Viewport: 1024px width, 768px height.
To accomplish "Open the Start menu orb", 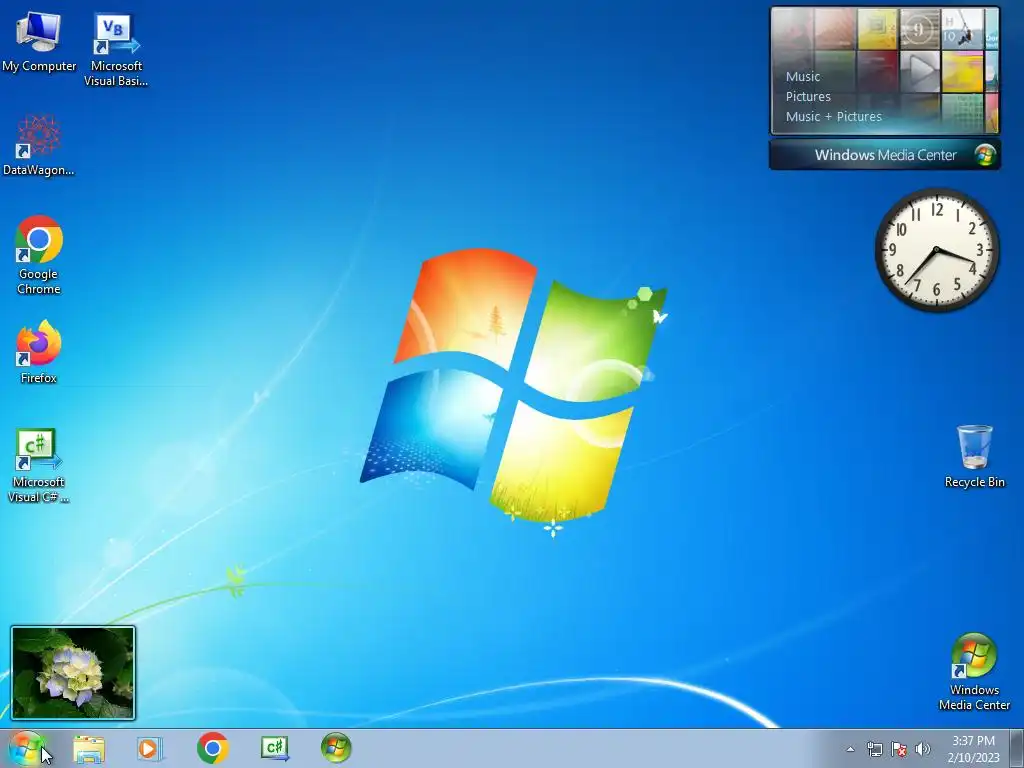I will pyautogui.click(x=26, y=748).
